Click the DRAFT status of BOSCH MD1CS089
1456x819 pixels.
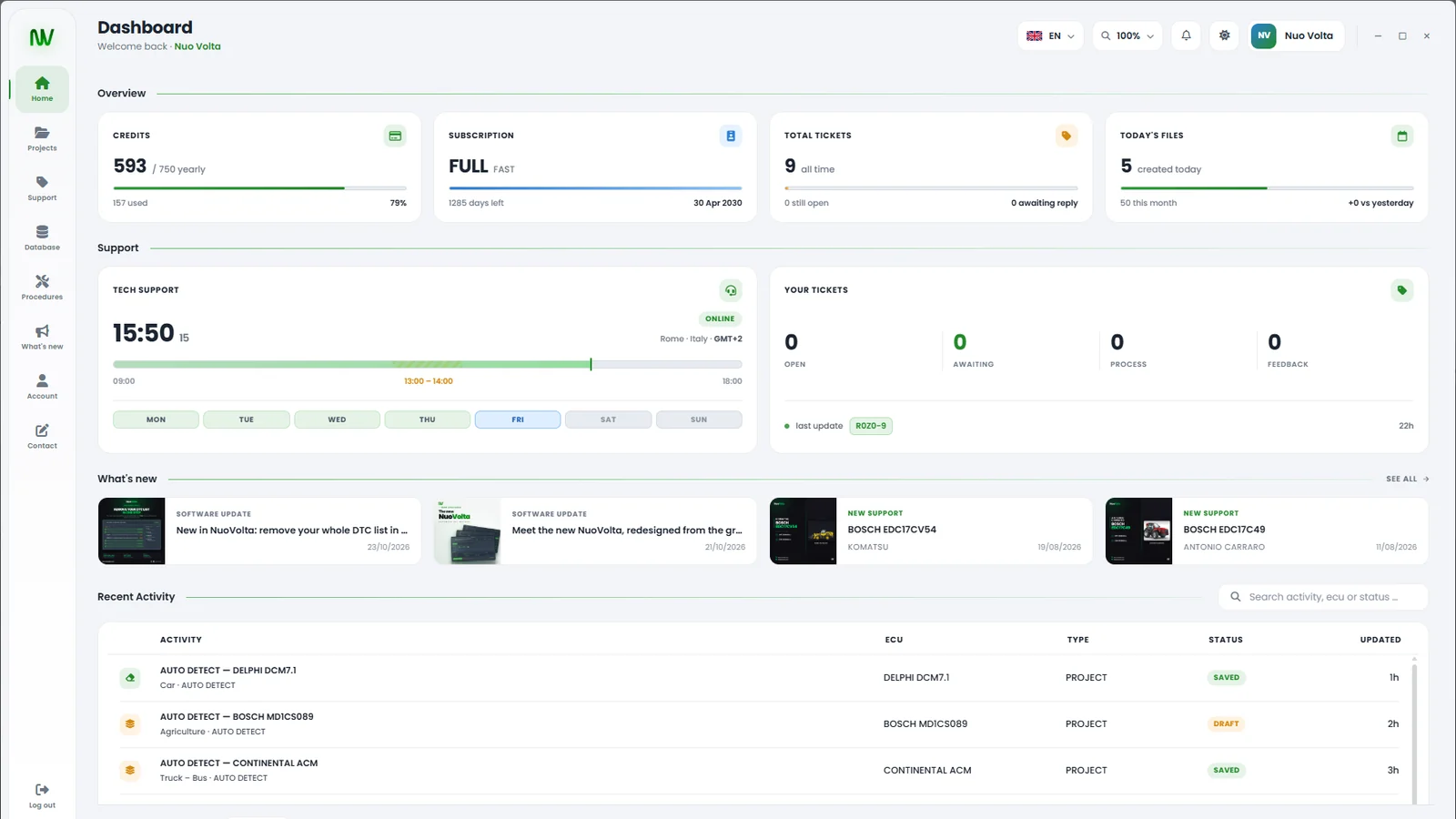(1226, 724)
